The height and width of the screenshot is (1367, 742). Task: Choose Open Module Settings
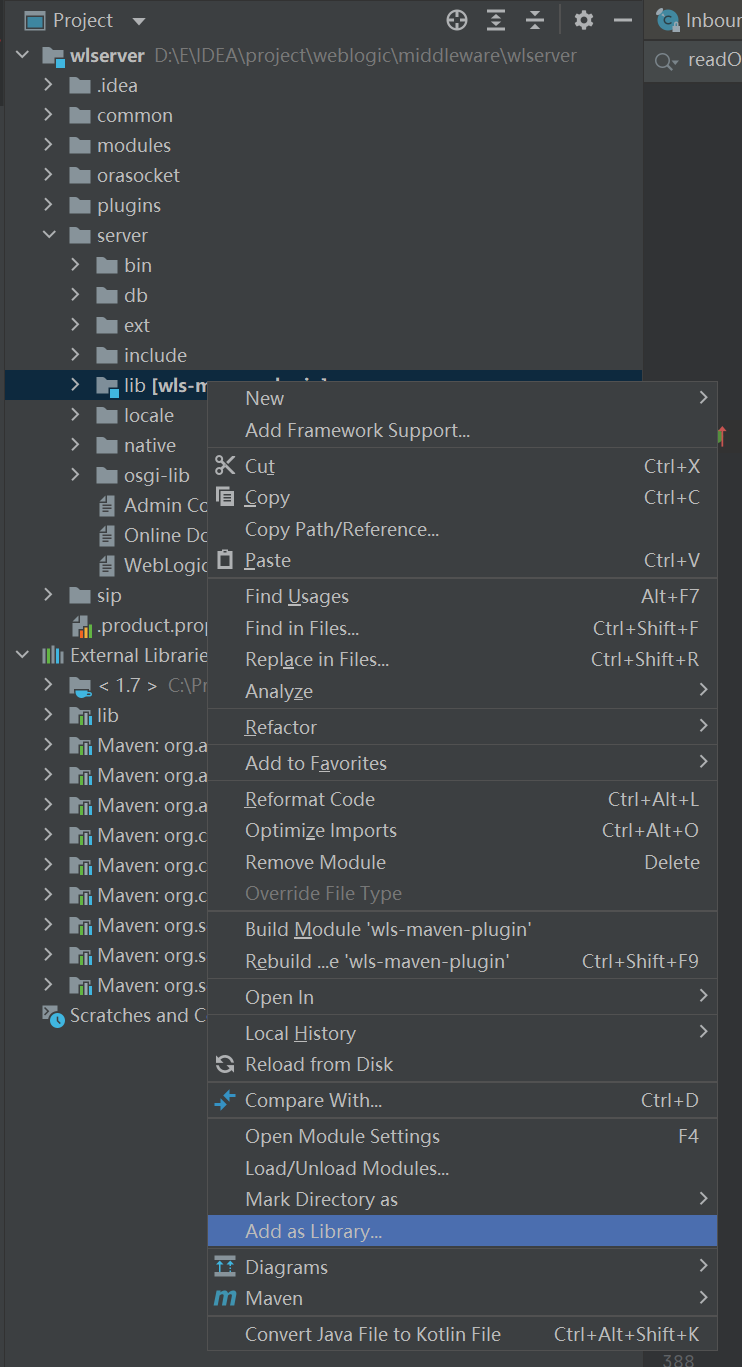click(x=342, y=1136)
